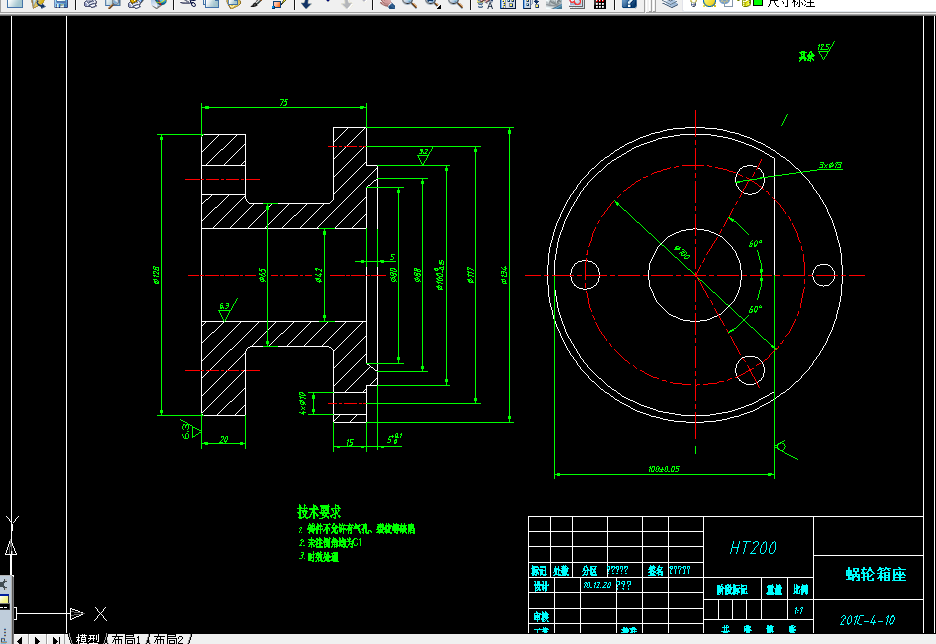Open the Properties palette icon
Viewport: 936px width, 644px height.
485,3
